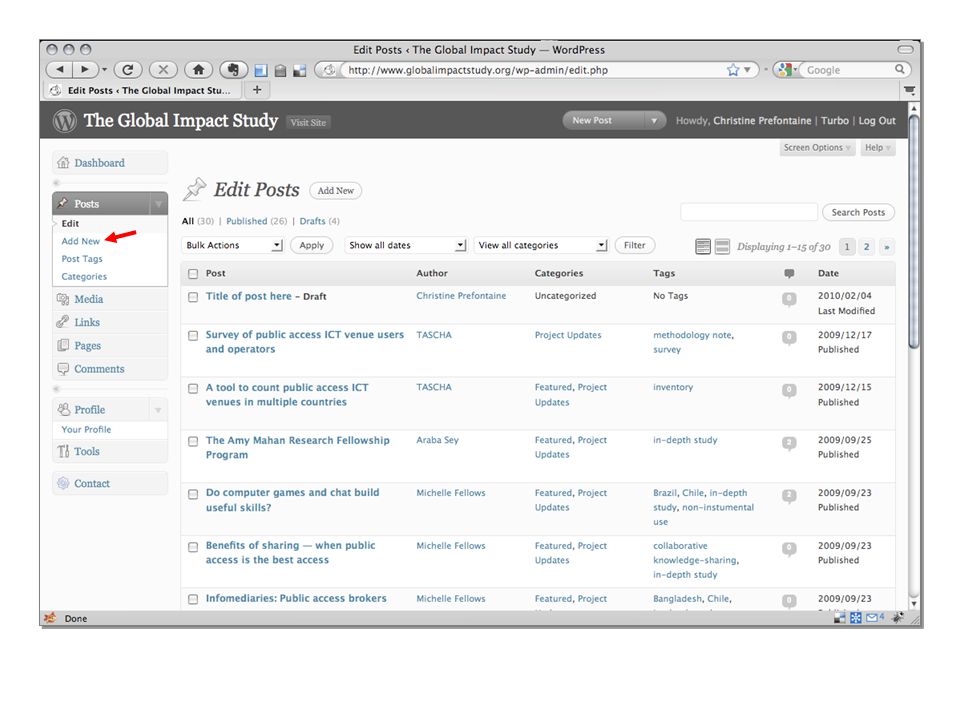Click the page vertical scrollbar thumb
Image resolution: width=960 pixels, height=720 pixels.
pyautogui.click(x=913, y=233)
